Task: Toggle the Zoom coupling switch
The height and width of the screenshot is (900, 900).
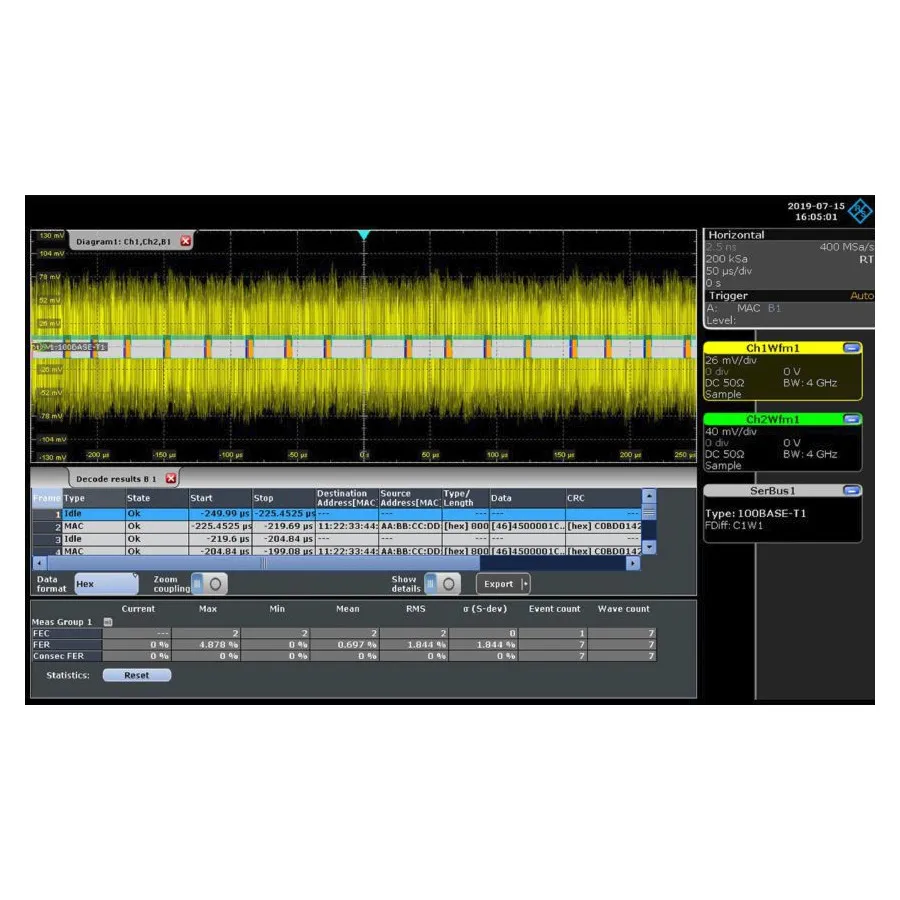Action: click(208, 584)
